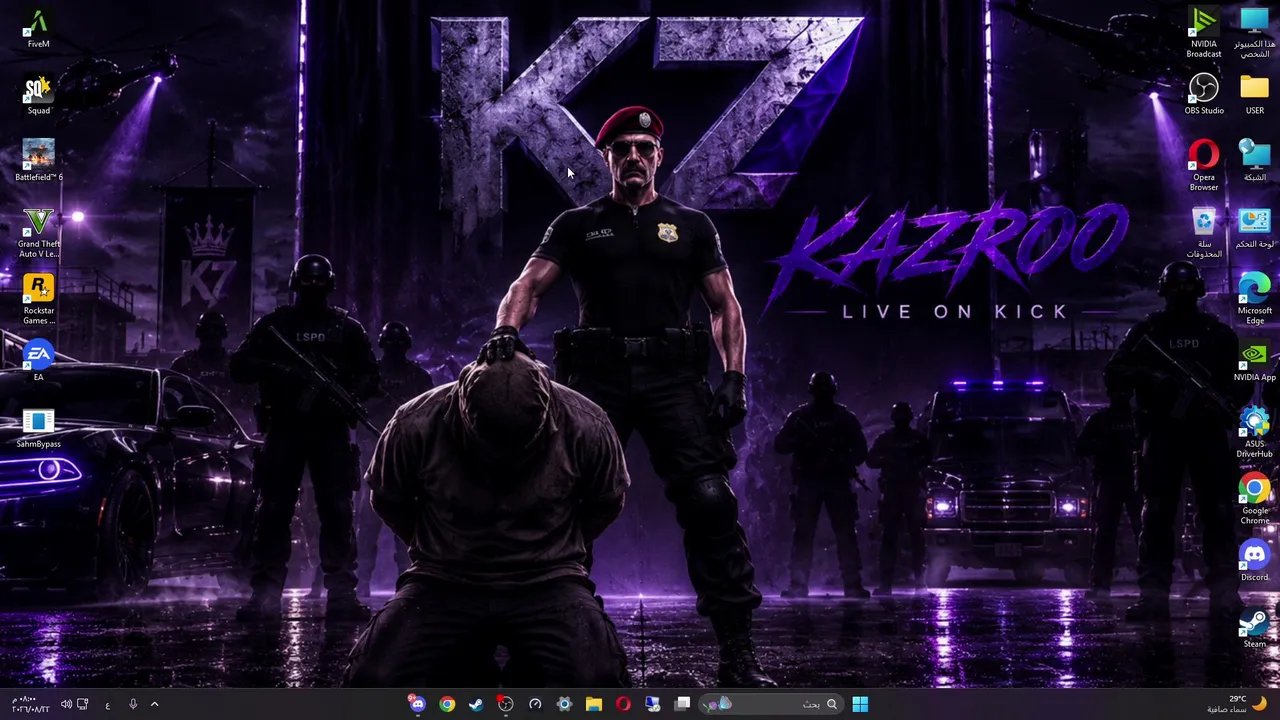Select the Battlefield 6 desktop icon
The width and height of the screenshot is (1280, 720).
38,162
